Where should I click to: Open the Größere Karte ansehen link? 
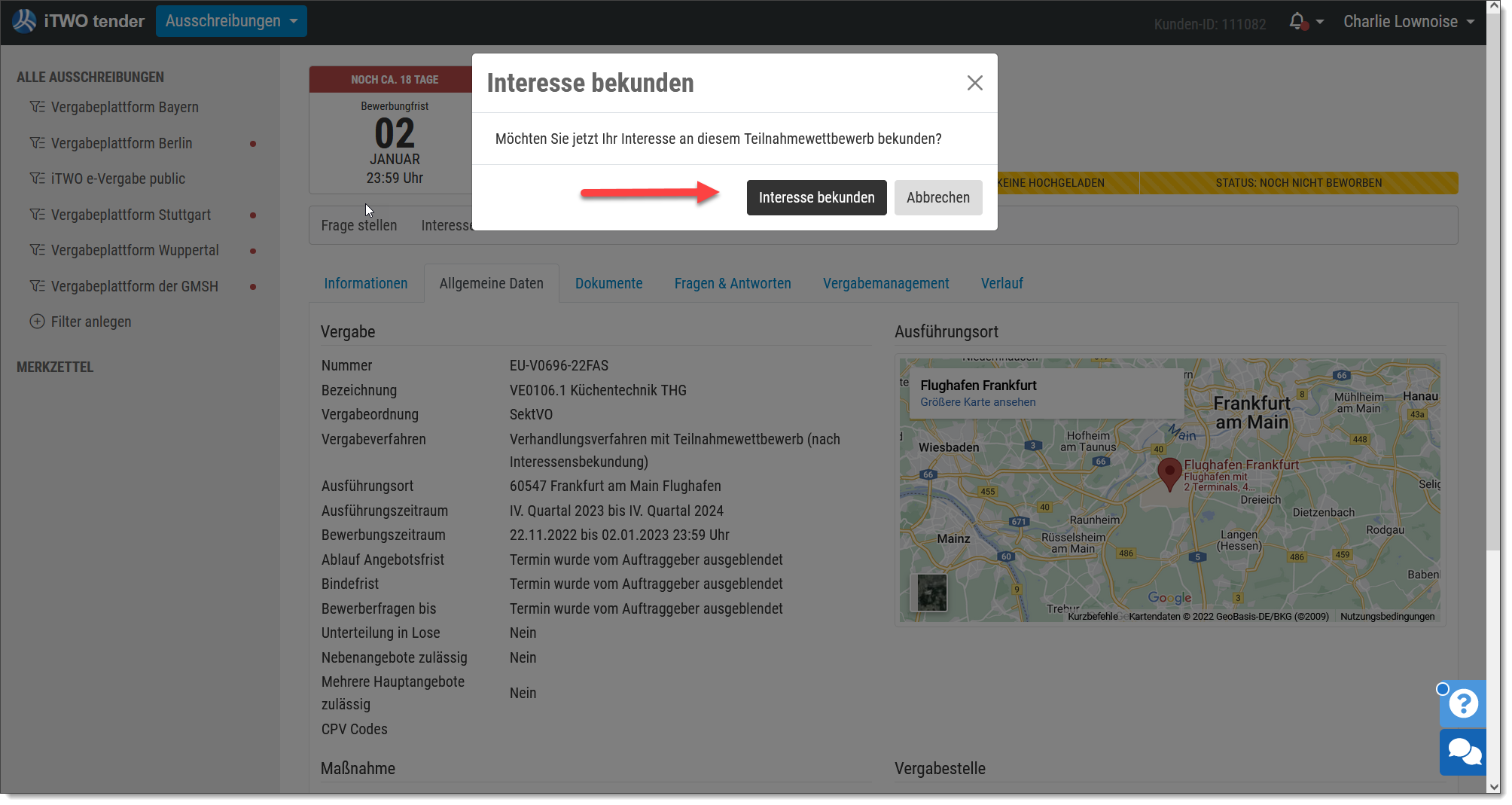[x=977, y=402]
